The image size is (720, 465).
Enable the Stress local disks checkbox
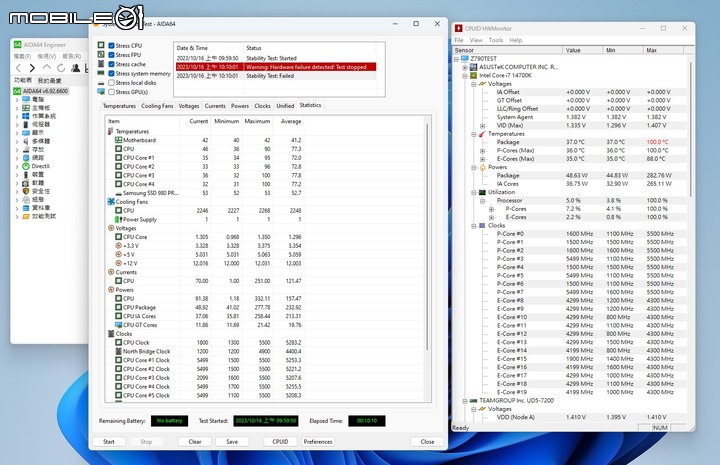[x=111, y=83]
